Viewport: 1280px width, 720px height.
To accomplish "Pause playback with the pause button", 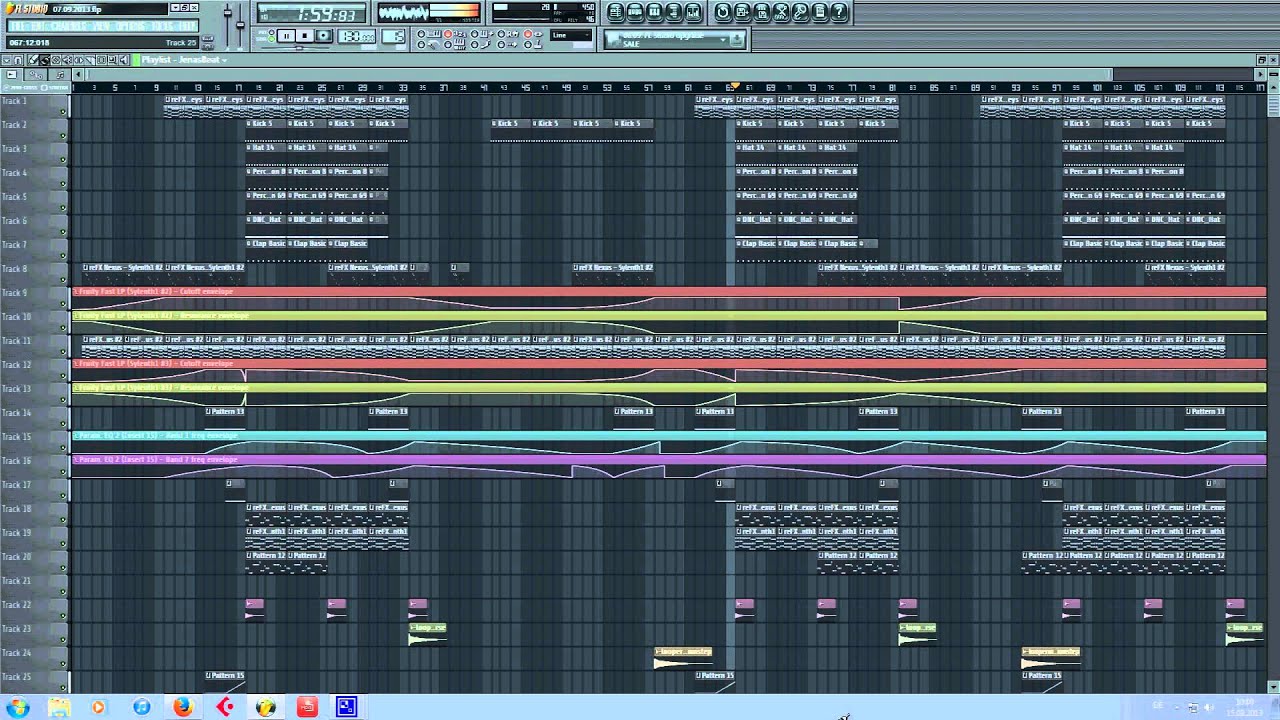I will [286, 36].
